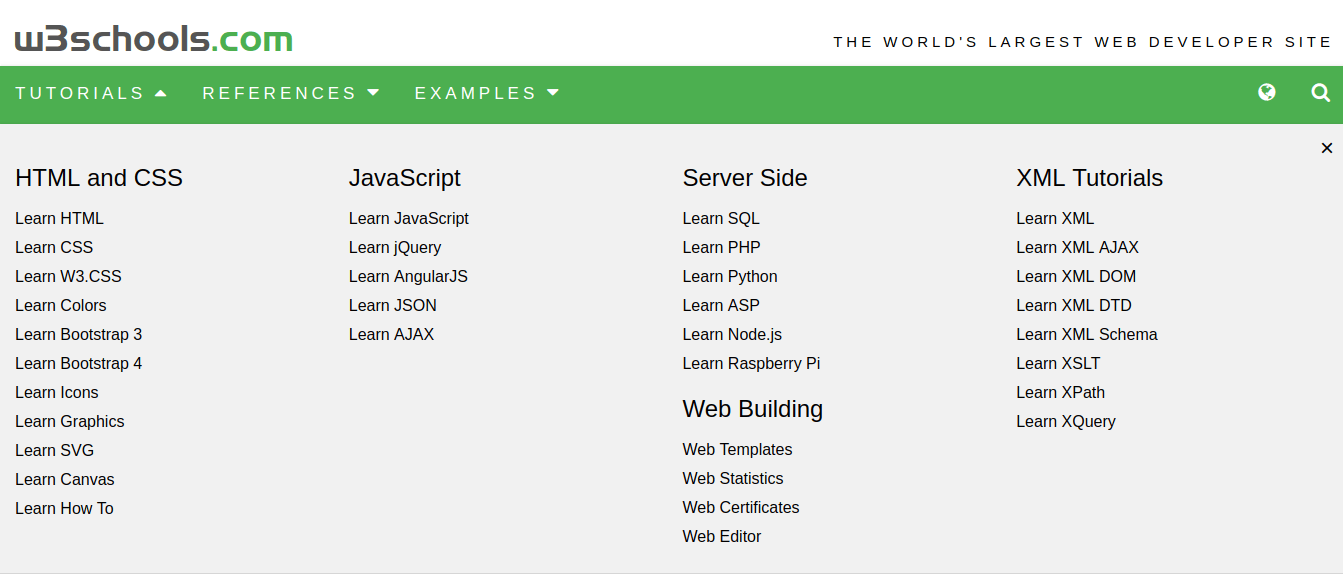Click the World's Largest Web Developer Site tagline

(1083, 42)
